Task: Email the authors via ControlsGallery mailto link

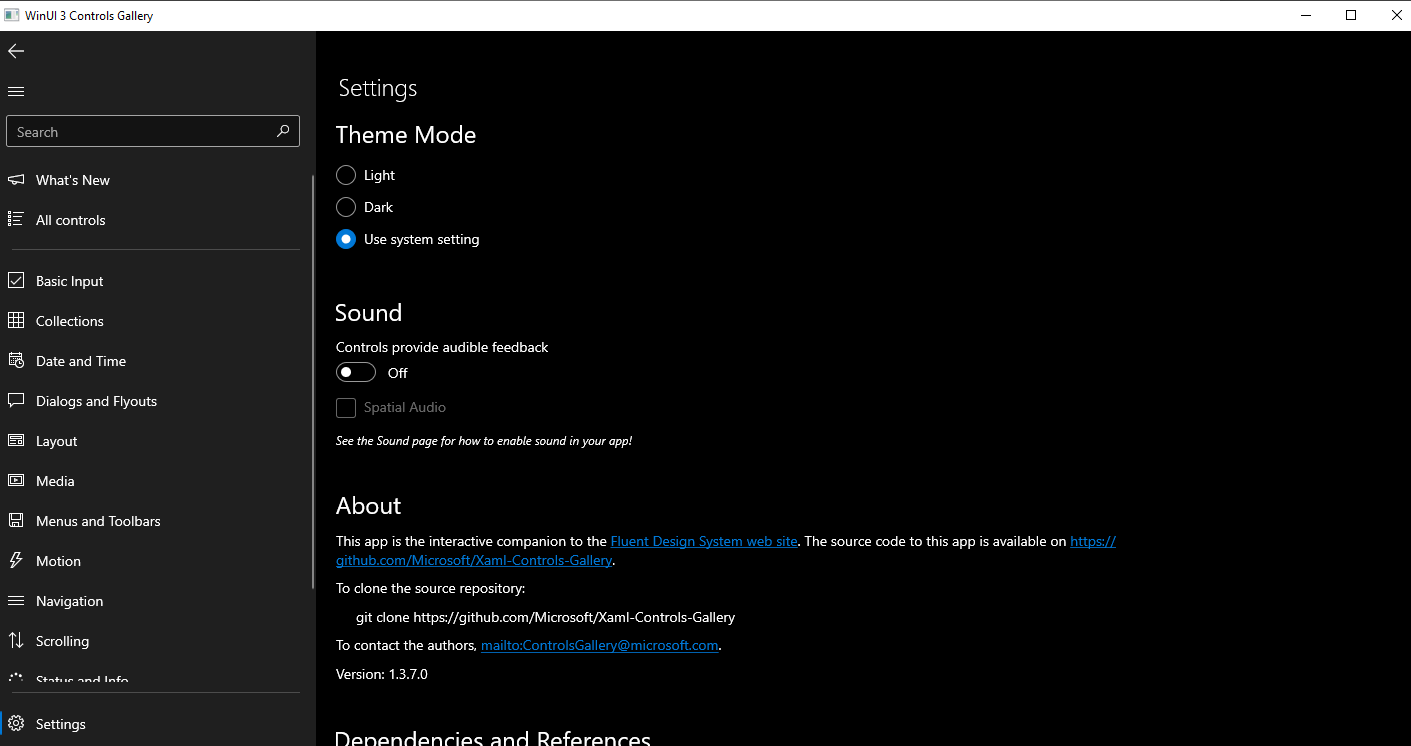Action: pos(599,645)
